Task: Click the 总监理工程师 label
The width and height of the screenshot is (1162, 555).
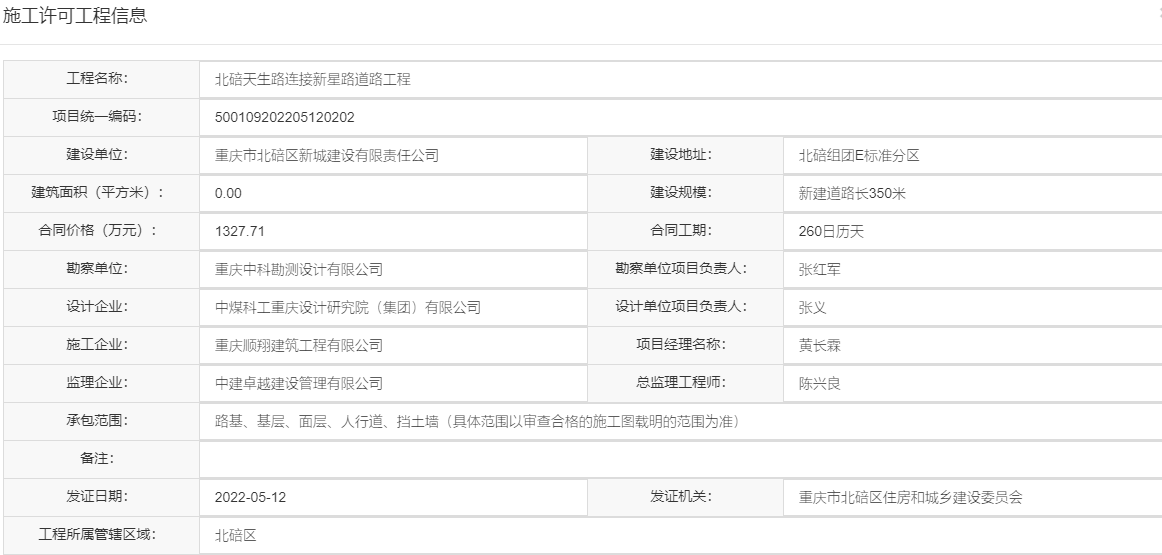Action: (x=681, y=382)
